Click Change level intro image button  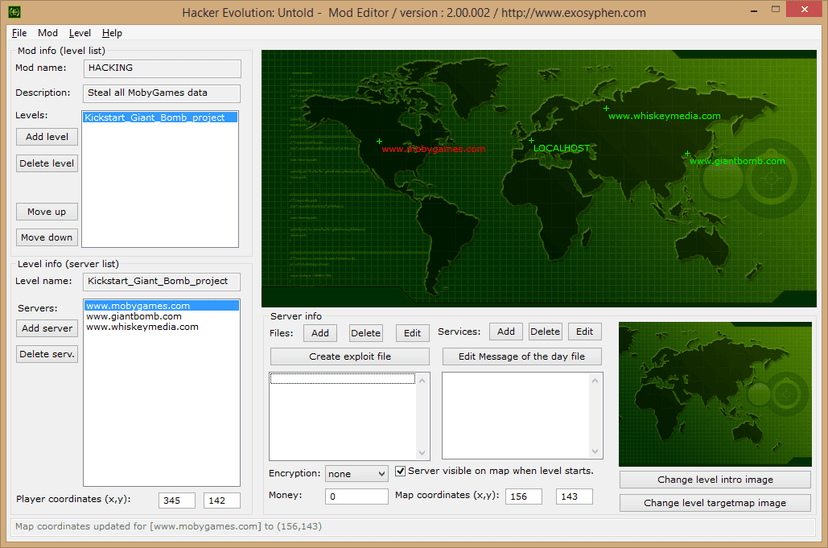[715, 479]
